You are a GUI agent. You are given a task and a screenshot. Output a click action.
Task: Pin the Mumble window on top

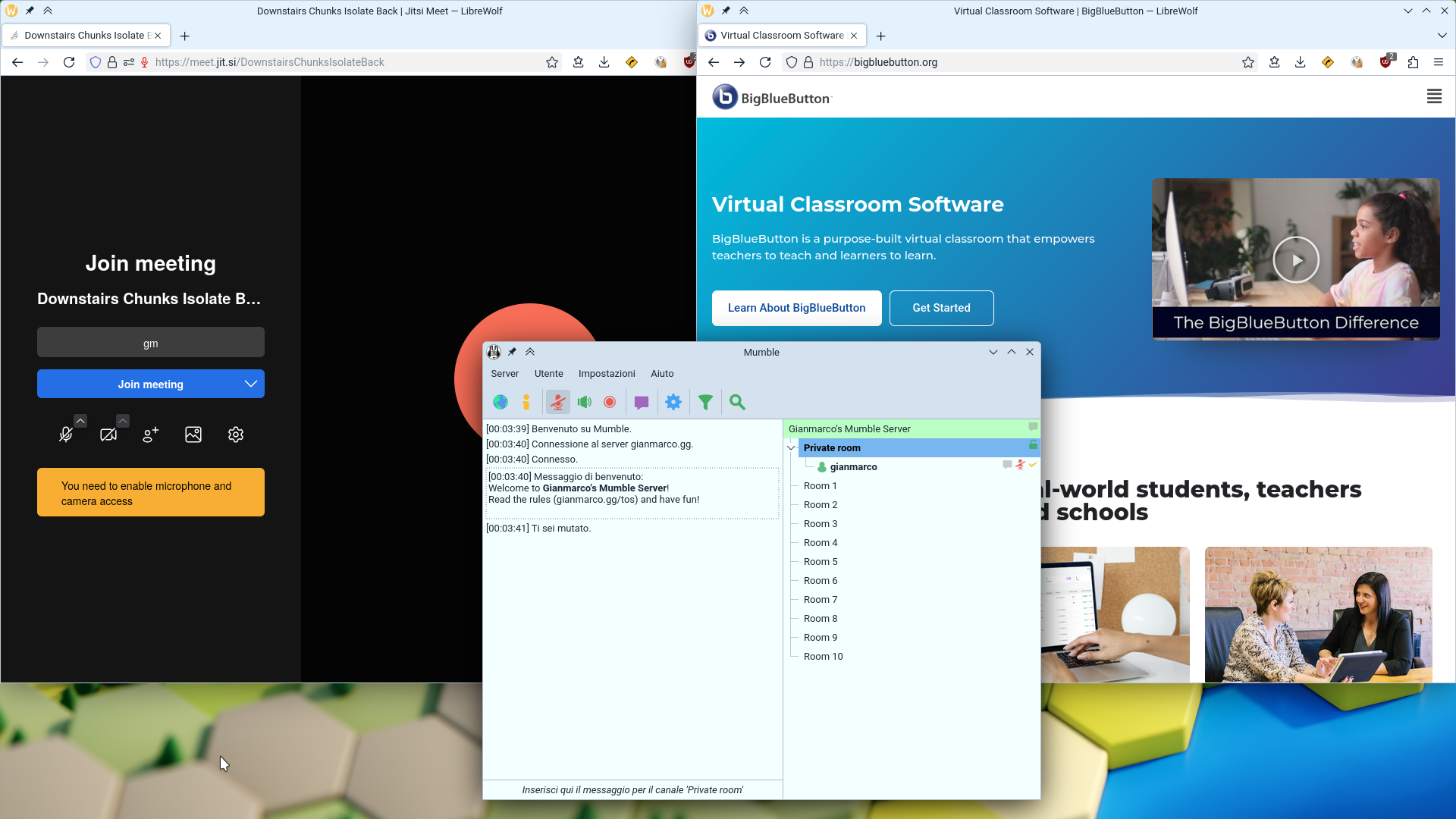coord(512,352)
